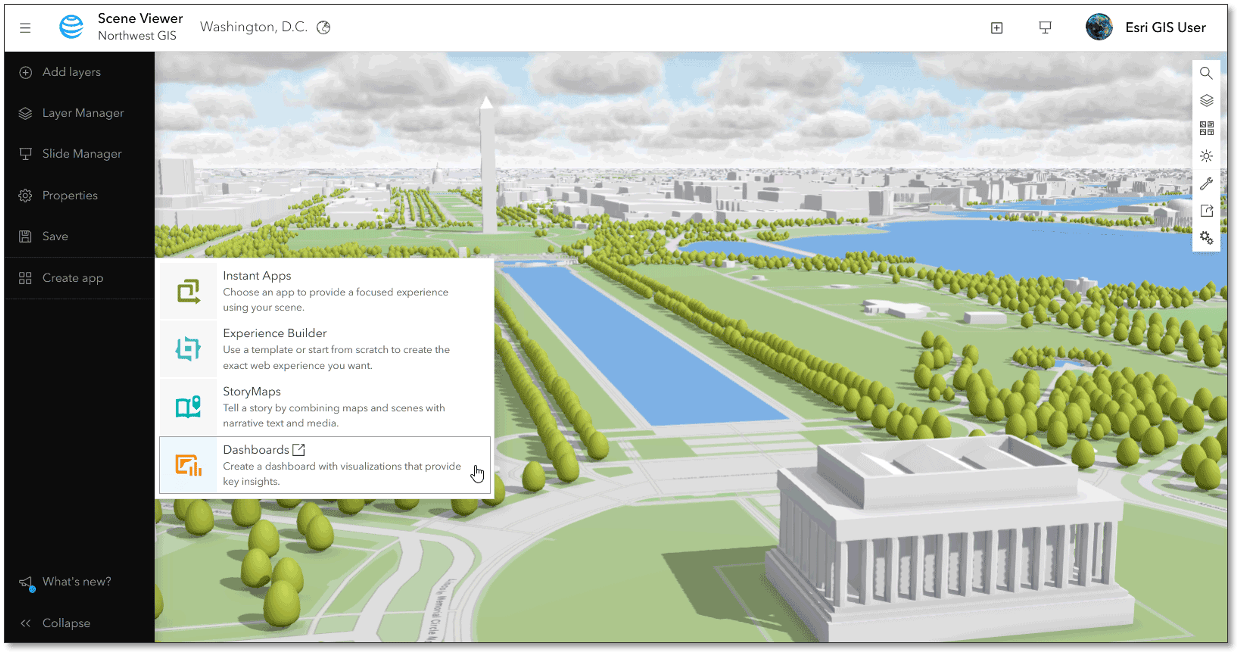The height and width of the screenshot is (656, 1242).
Task: Click the Layer Manager stack icon
Action: pyautogui.click(x=26, y=113)
